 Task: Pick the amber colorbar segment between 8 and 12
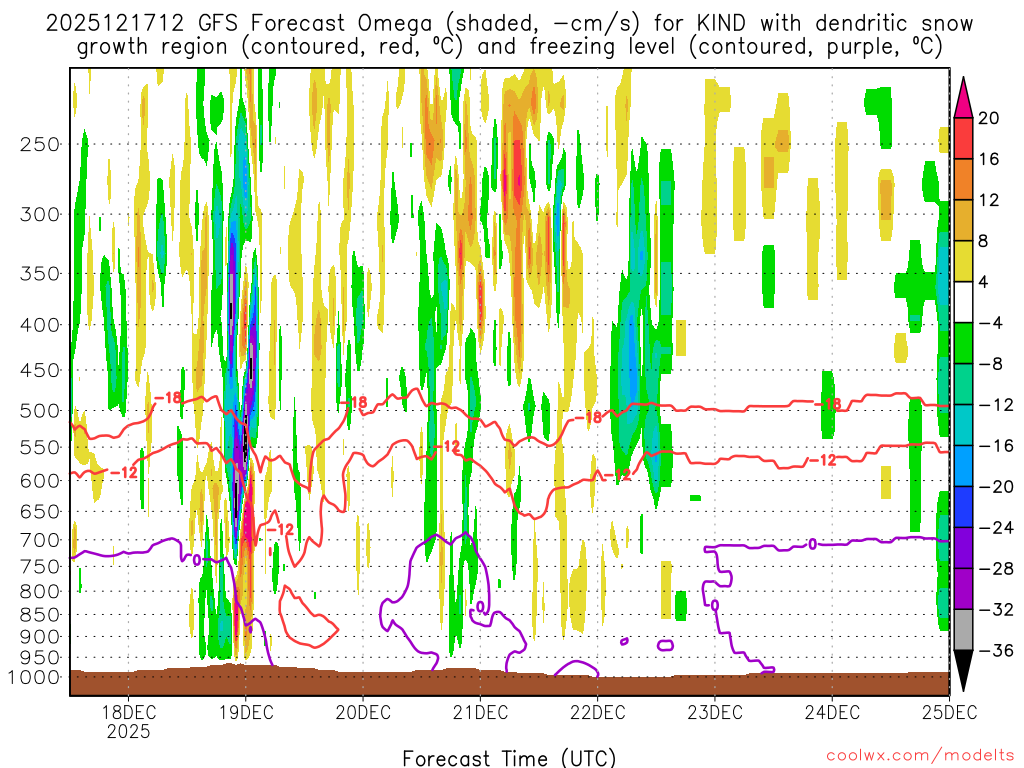point(963,220)
